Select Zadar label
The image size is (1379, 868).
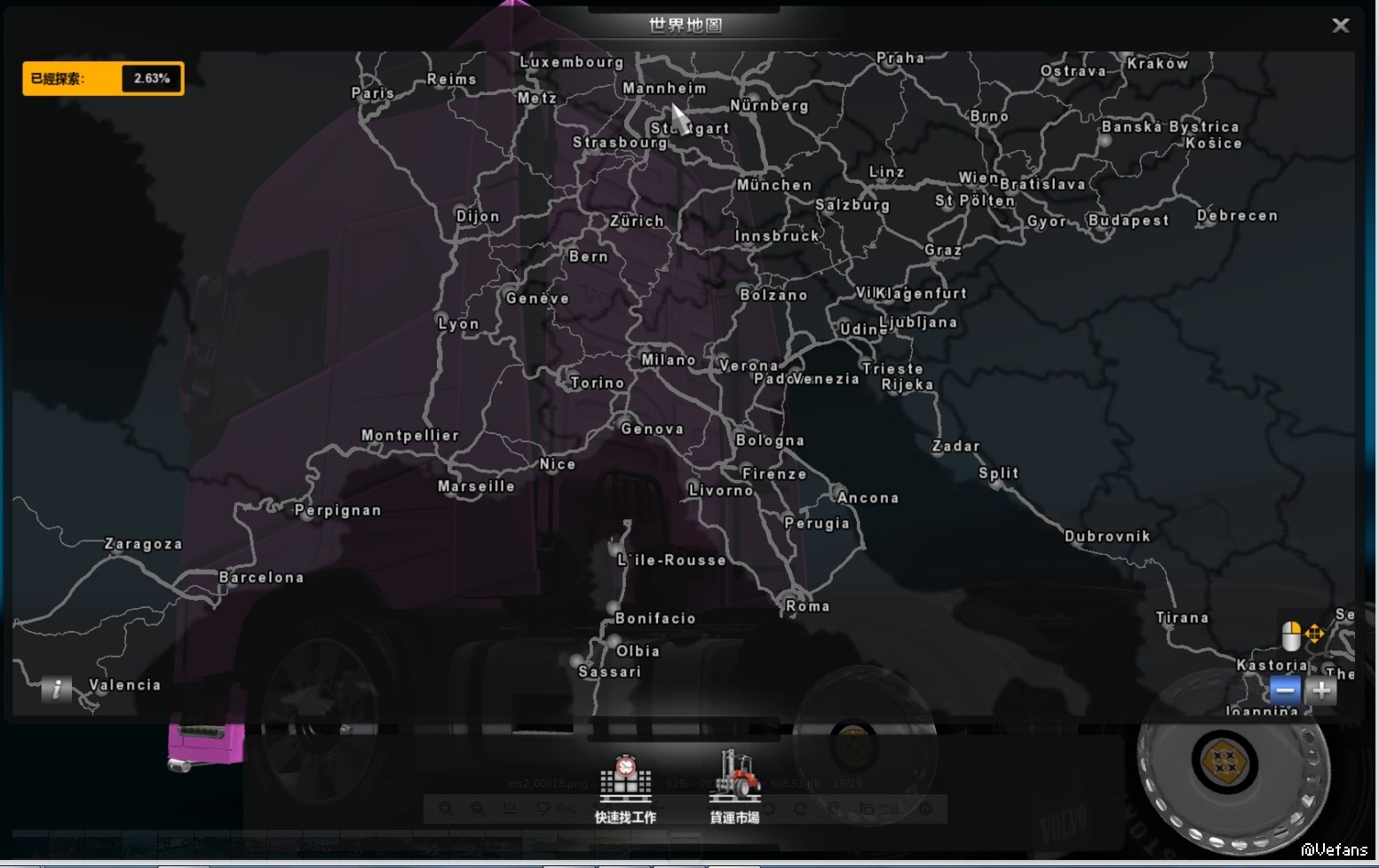[956, 446]
